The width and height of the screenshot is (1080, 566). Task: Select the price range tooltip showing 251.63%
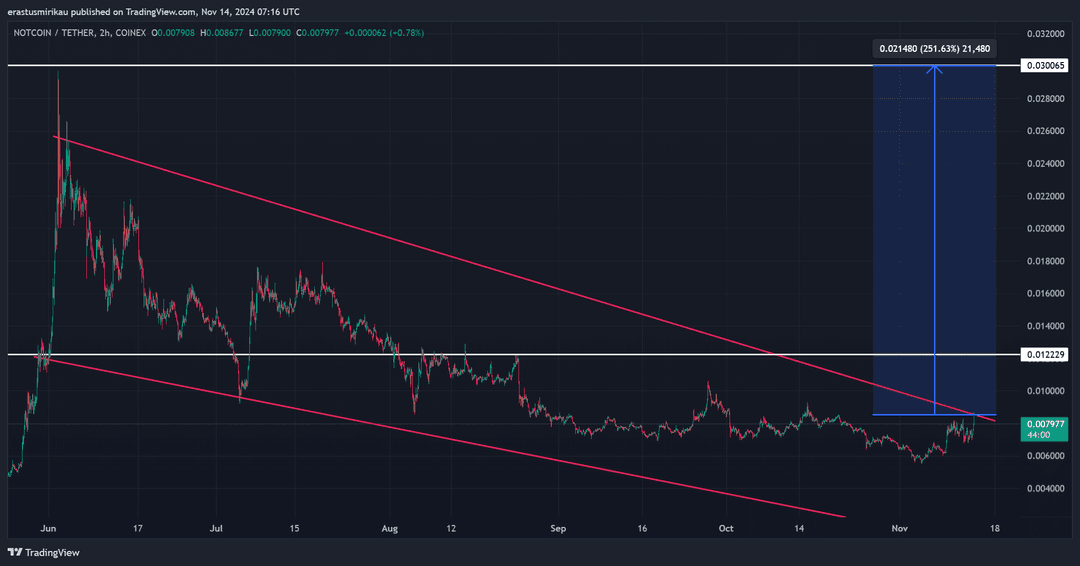(933, 48)
